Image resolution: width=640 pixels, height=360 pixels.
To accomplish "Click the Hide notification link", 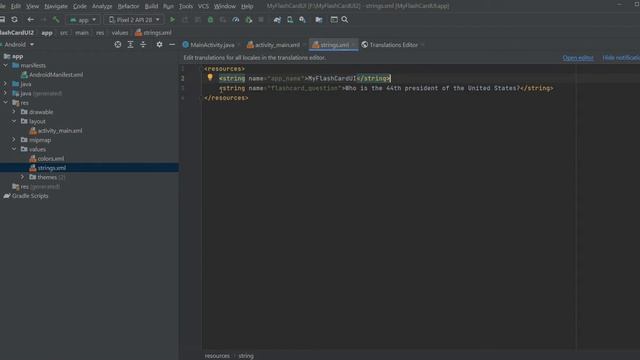I will (x=621, y=58).
